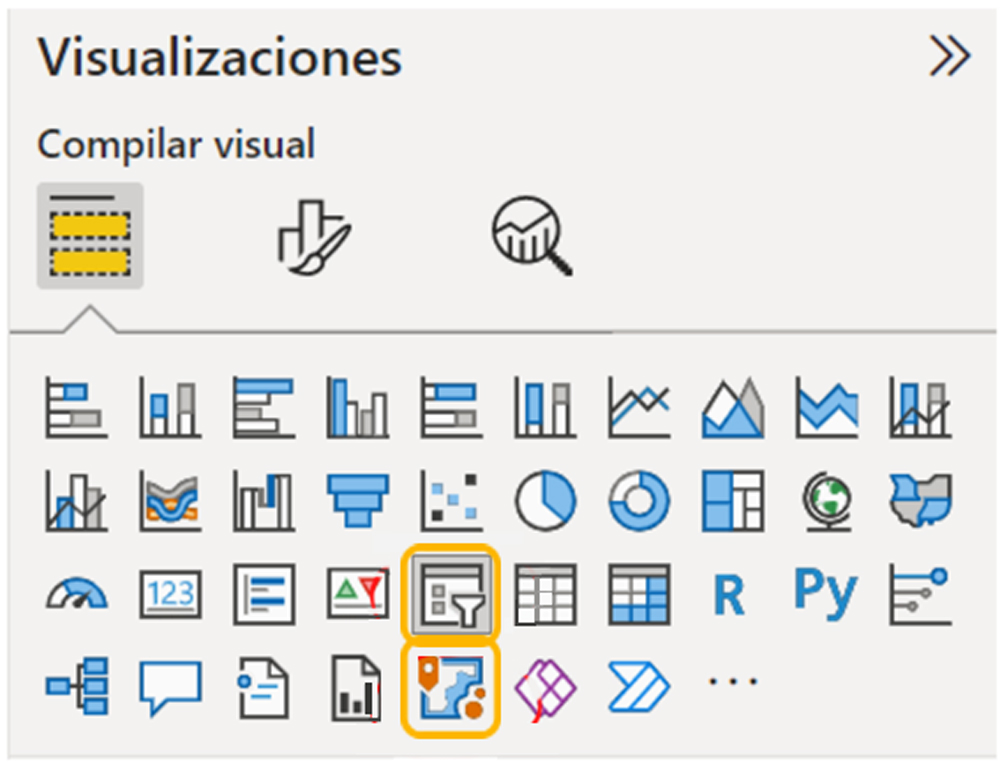Add a scatter chart visual
This screenshot has width=1000, height=769.
(451, 501)
